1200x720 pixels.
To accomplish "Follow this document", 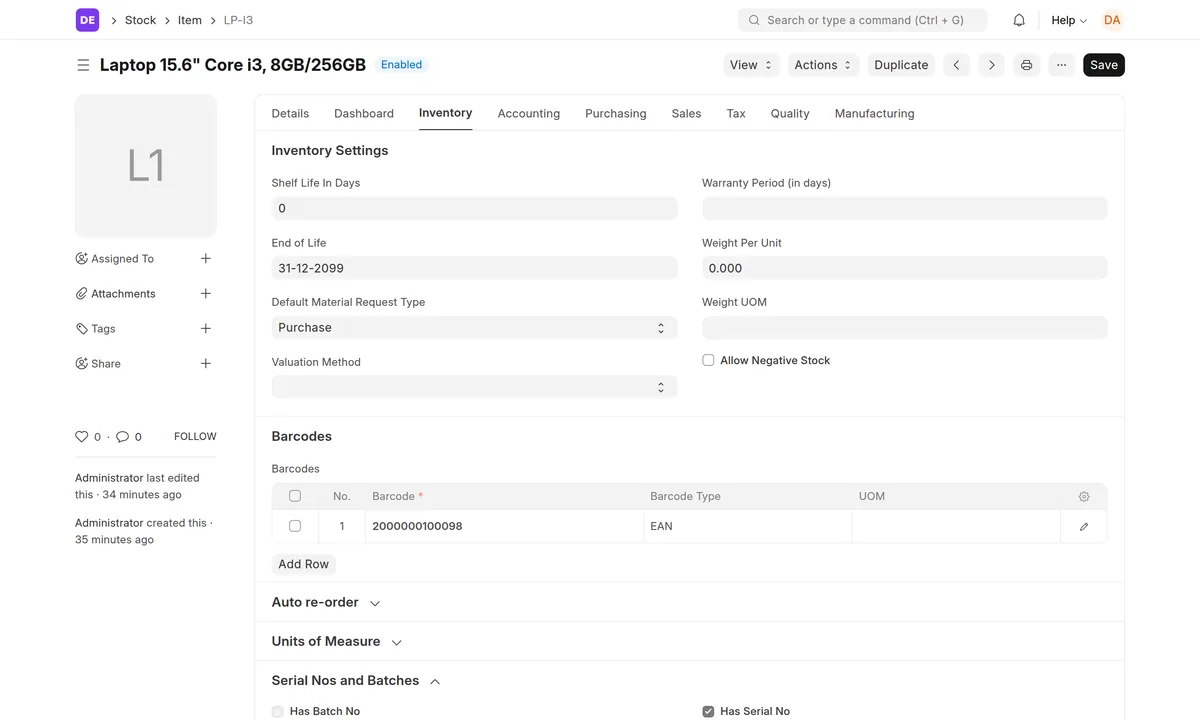I will click(195, 437).
